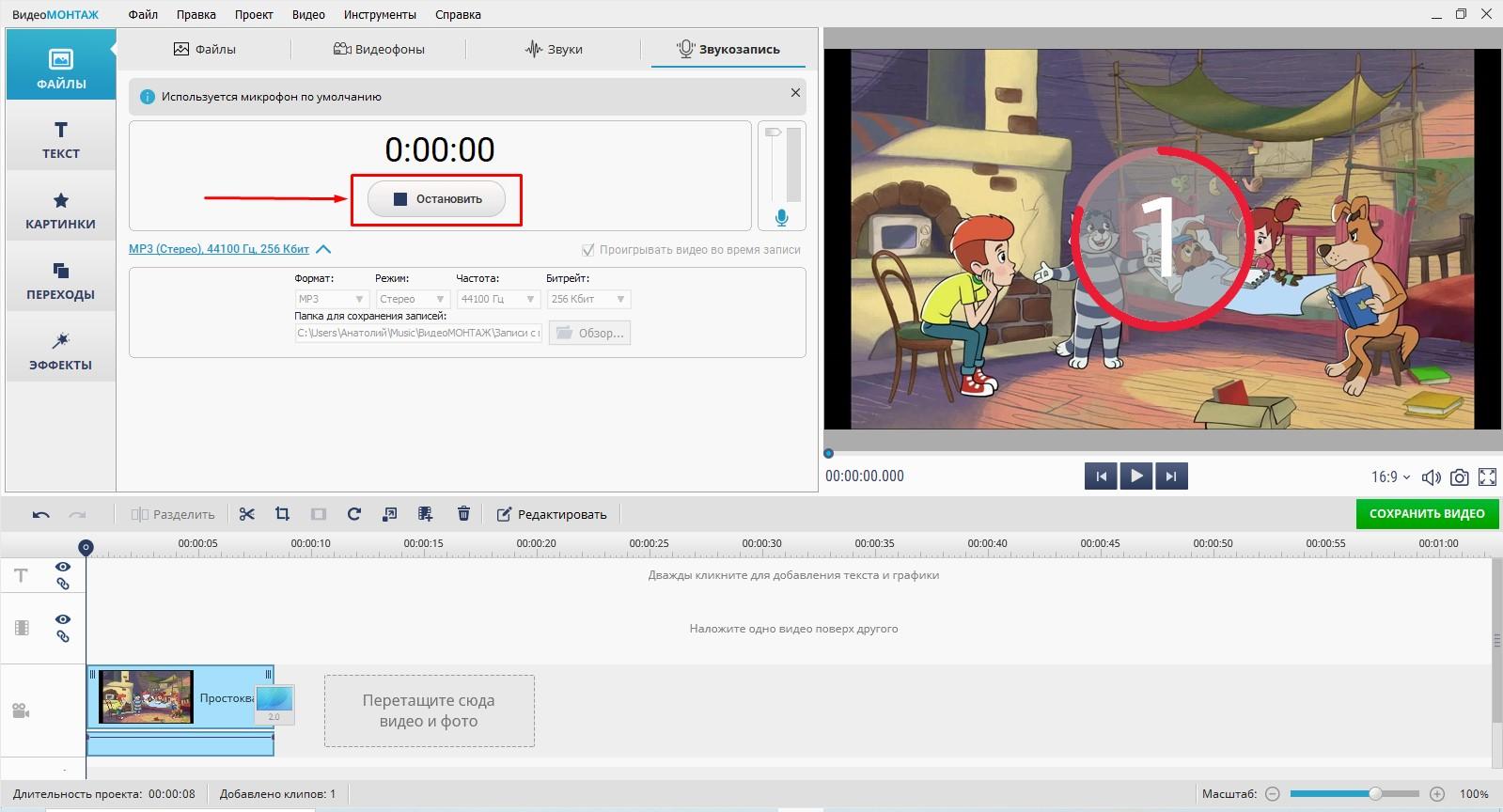Open the 16:9 aspect ratio dropdown
Image resolution: width=1503 pixels, height=812 pixels.
coord(1390,477)
